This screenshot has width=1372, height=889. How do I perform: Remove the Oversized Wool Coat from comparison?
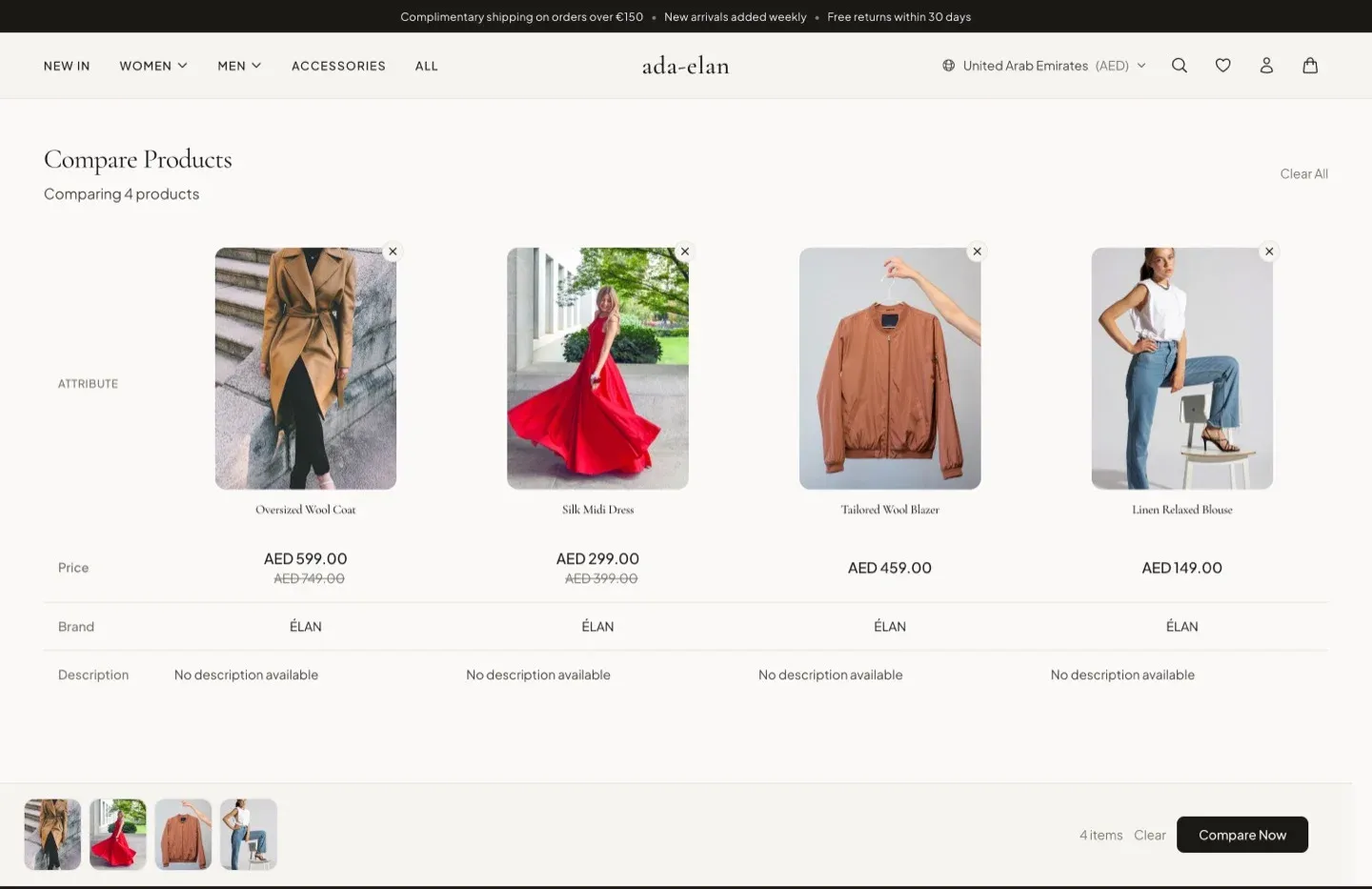pyautogui.click(x=393, y=251)
